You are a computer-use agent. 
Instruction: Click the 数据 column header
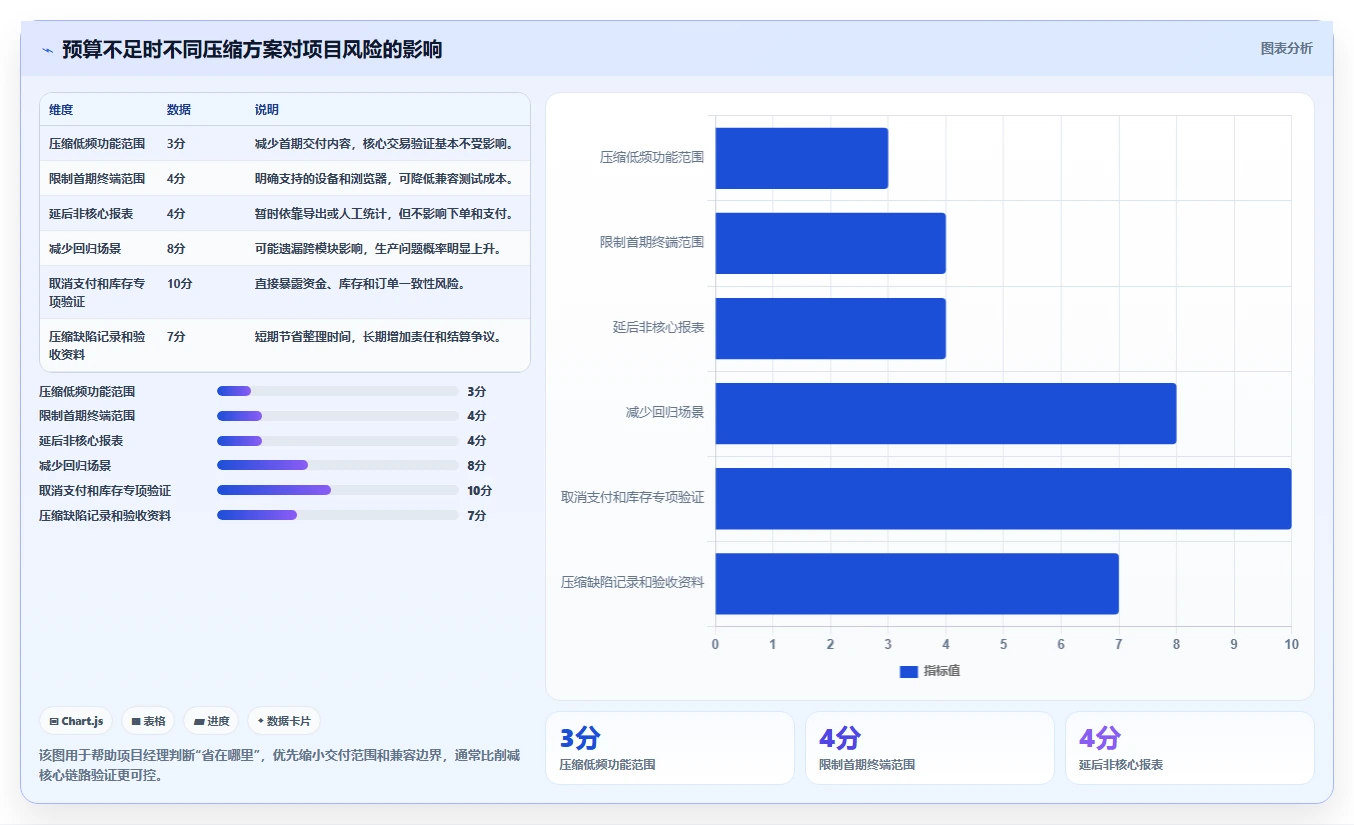pos(179,110)
